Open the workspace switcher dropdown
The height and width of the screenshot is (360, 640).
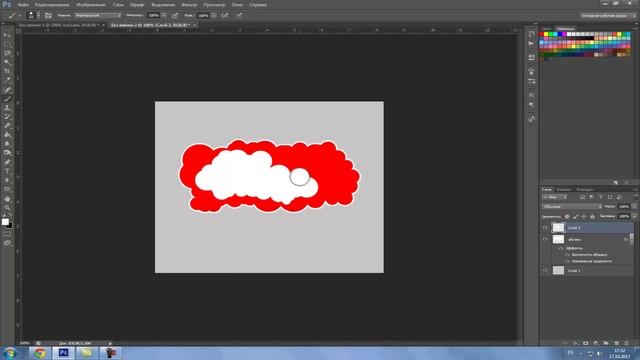(608, 16)
